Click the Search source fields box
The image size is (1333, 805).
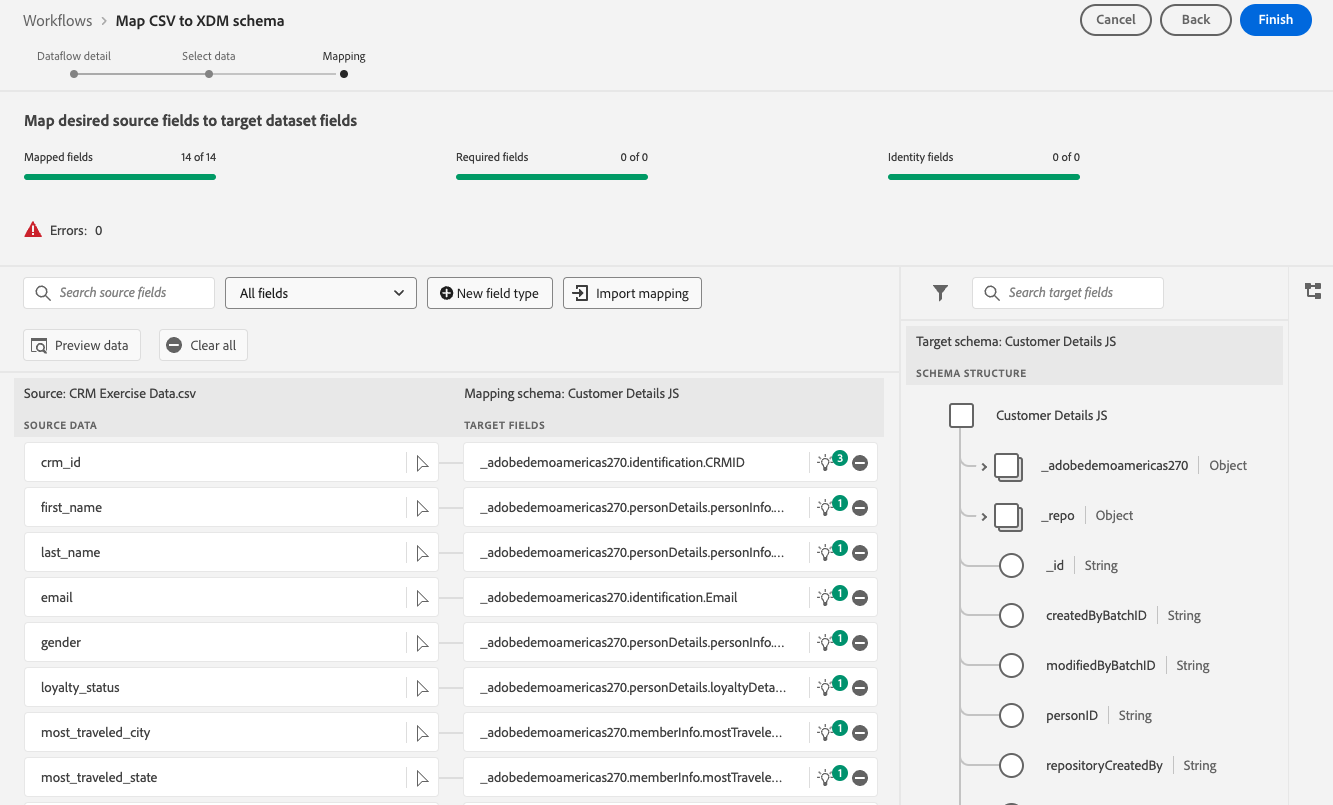[119, 293]
